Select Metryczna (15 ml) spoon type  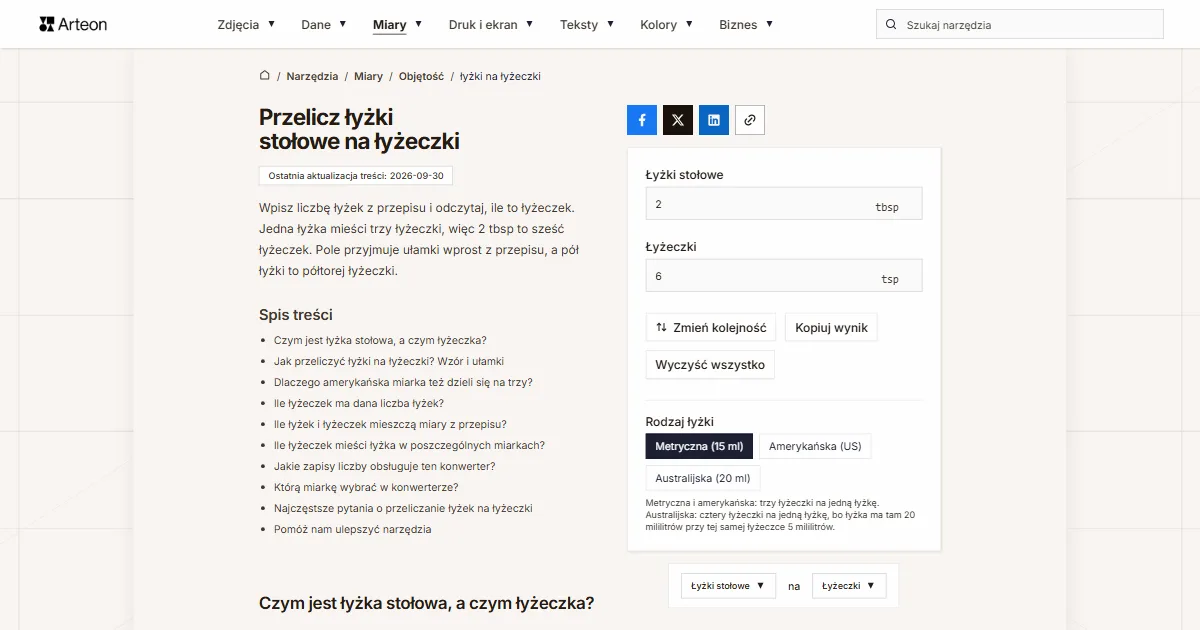699,446
